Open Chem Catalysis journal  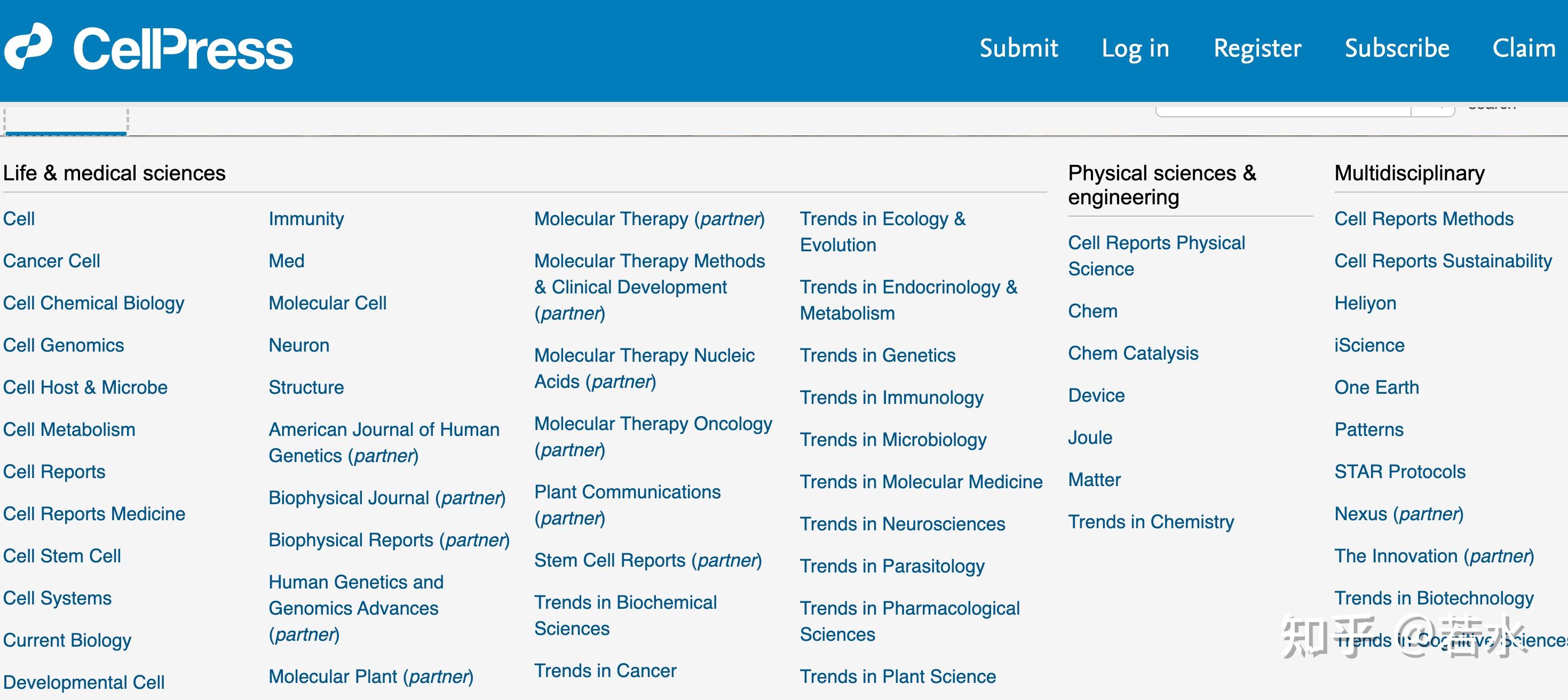pos(1133,354)
